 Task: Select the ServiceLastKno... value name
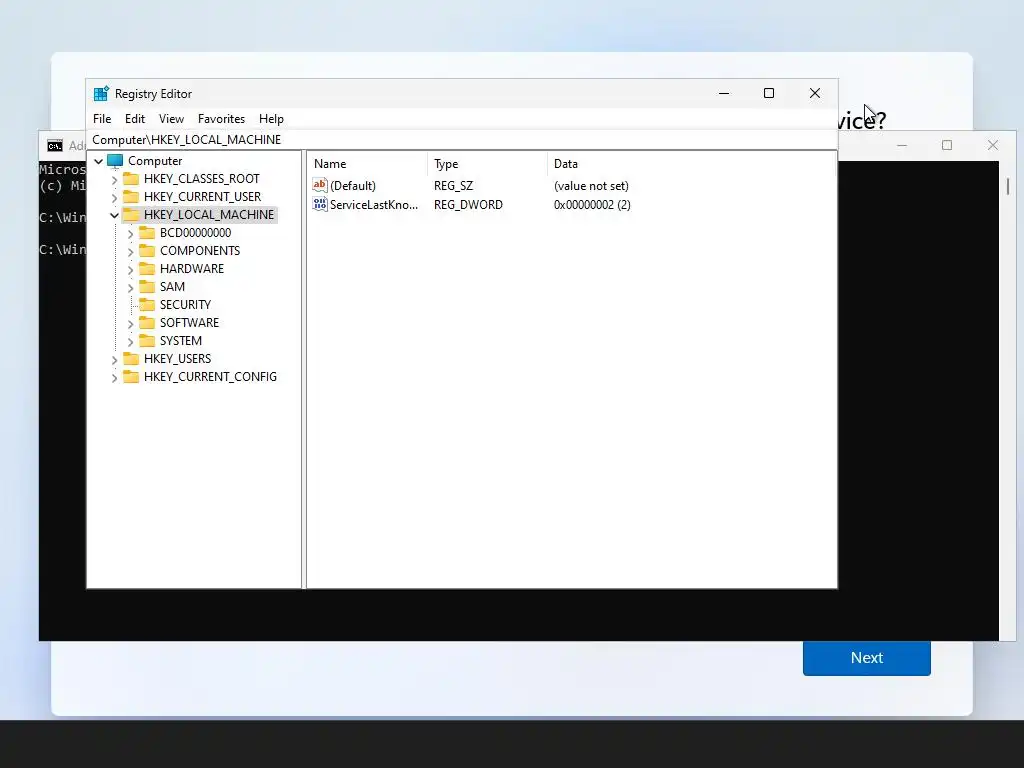click(x=374, y=205)
